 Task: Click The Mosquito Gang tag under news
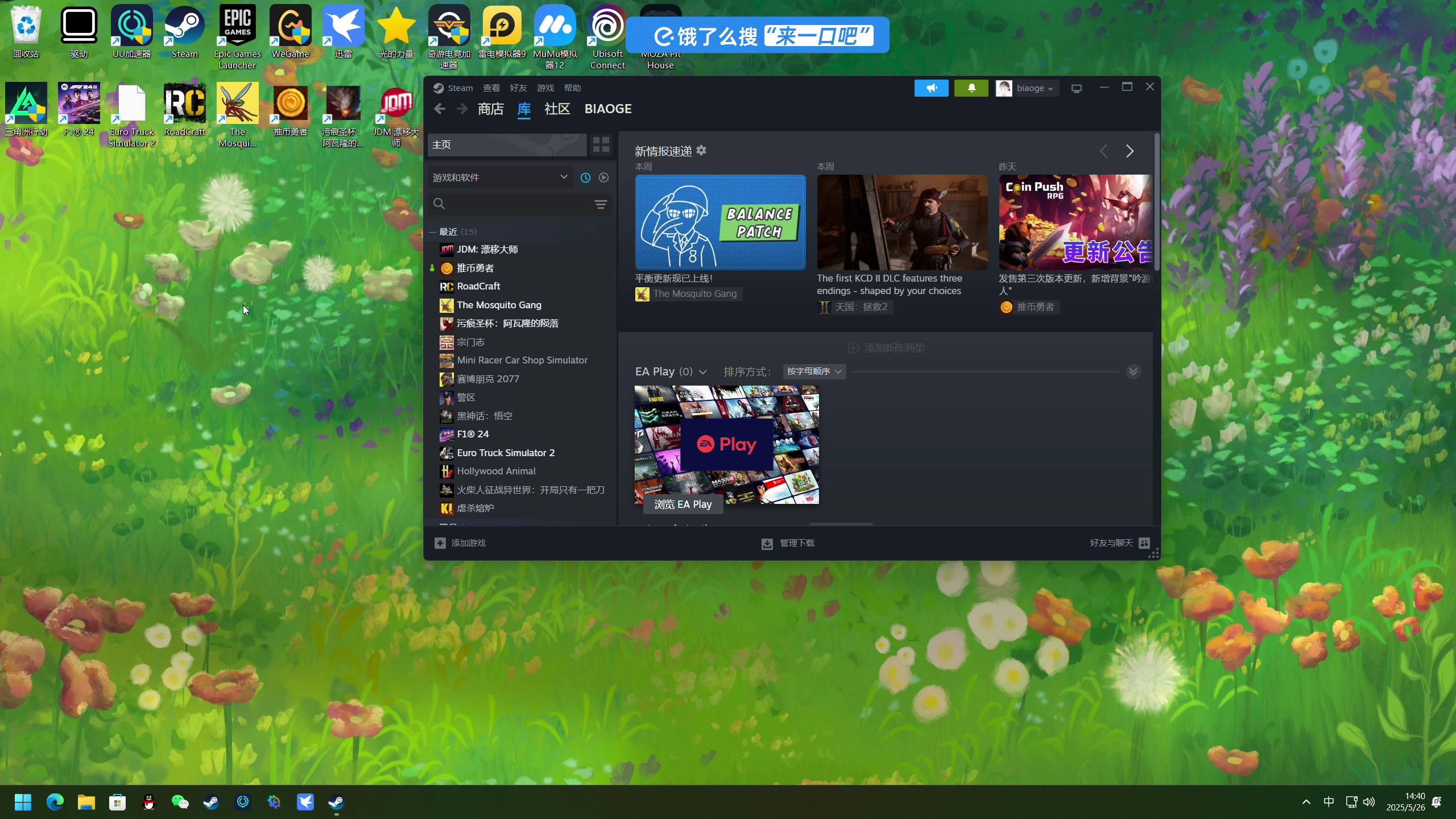(688, 294)
